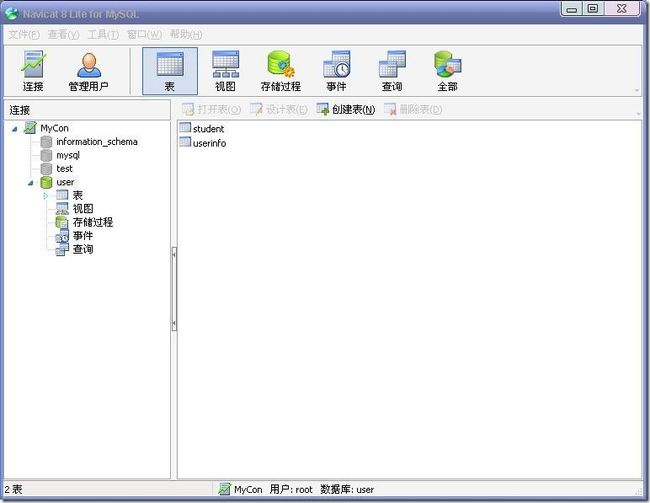Open 存储过程 (Stored Procedure) toolbar icon
The width and height of the screenshot is (650, 503).
pyautogui.click(x=281, y=71)
